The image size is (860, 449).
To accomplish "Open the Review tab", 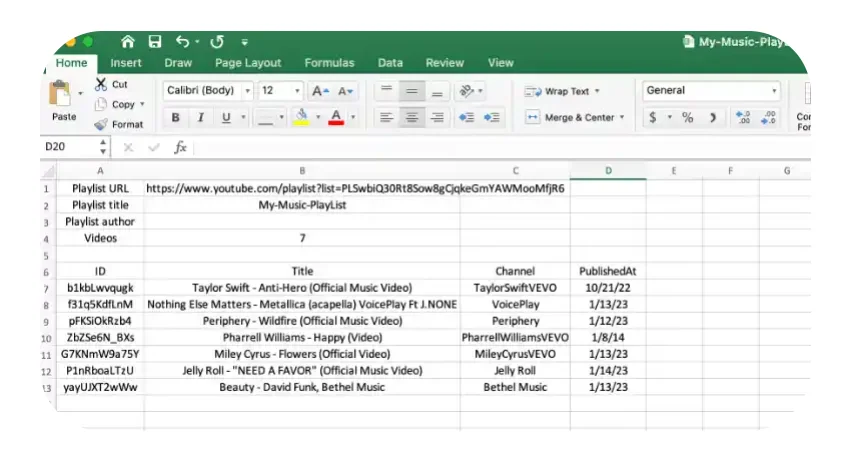I will 445,63.
